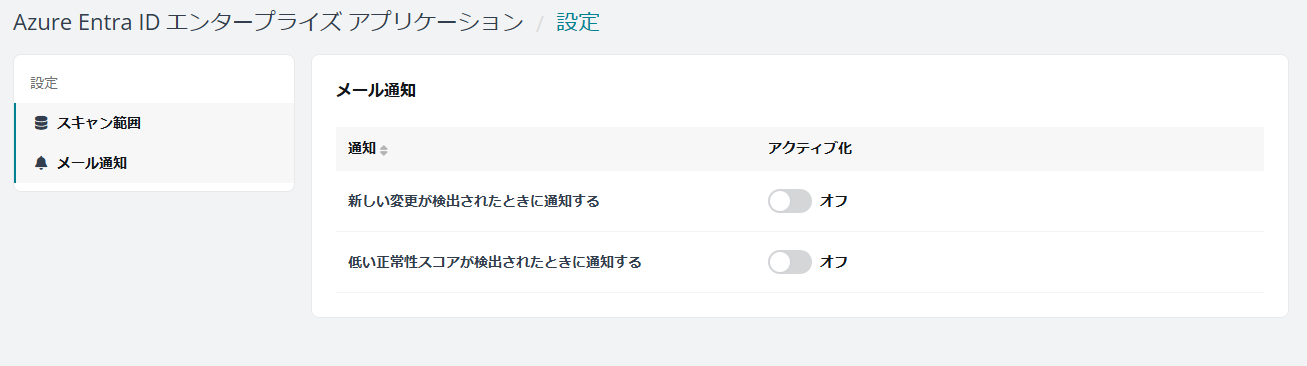The image size is (1307, 366).
Task: Click the アクティブ化 column header
Action: pyautogui.click(x=810, y=148)
